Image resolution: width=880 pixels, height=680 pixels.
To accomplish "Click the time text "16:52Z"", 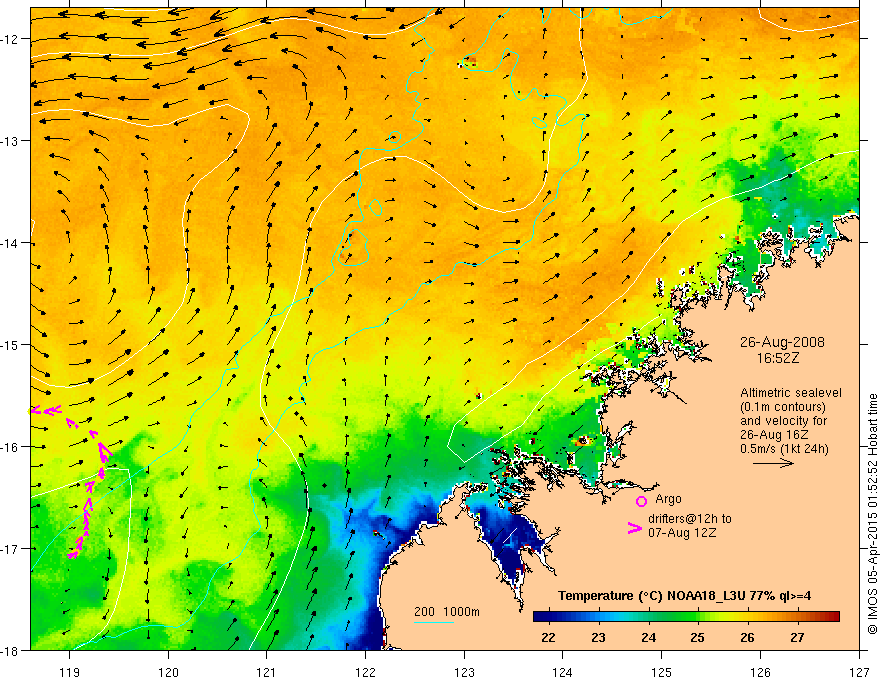I will [777, 358].
